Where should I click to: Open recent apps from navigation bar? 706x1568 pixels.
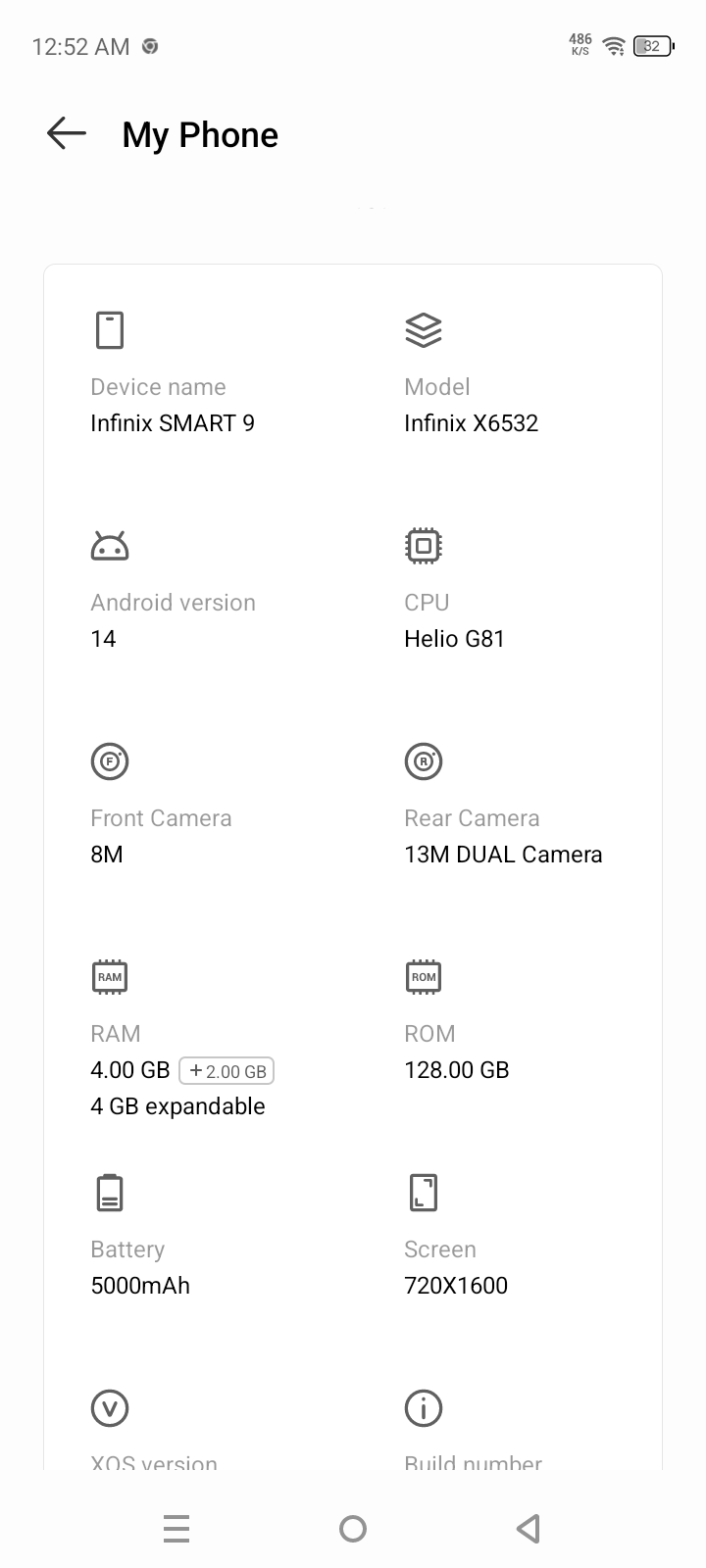[x=176, y=1529]
